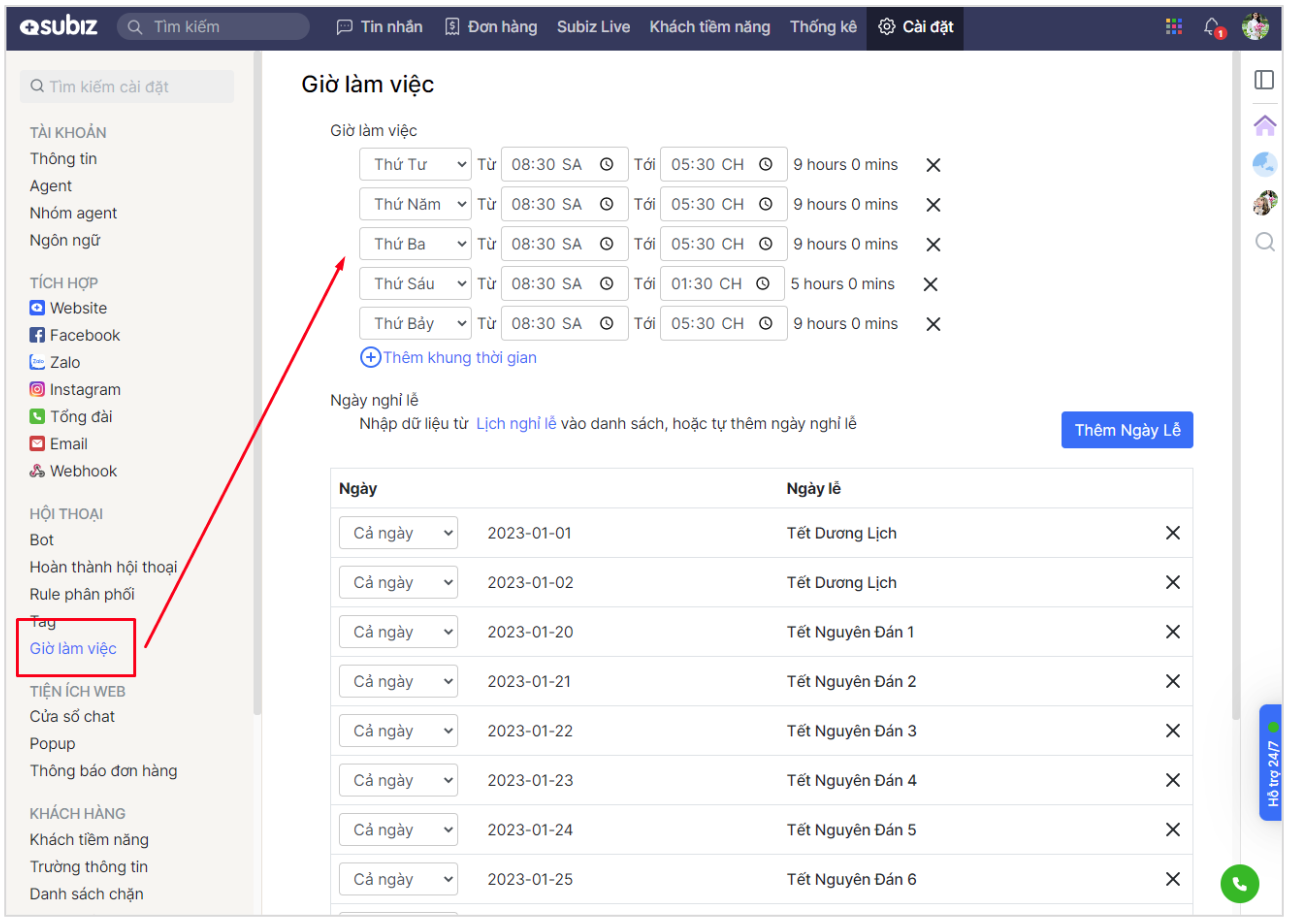Click the green phone call button
The image size is (1290, 924).
[x=1239, y=883]
